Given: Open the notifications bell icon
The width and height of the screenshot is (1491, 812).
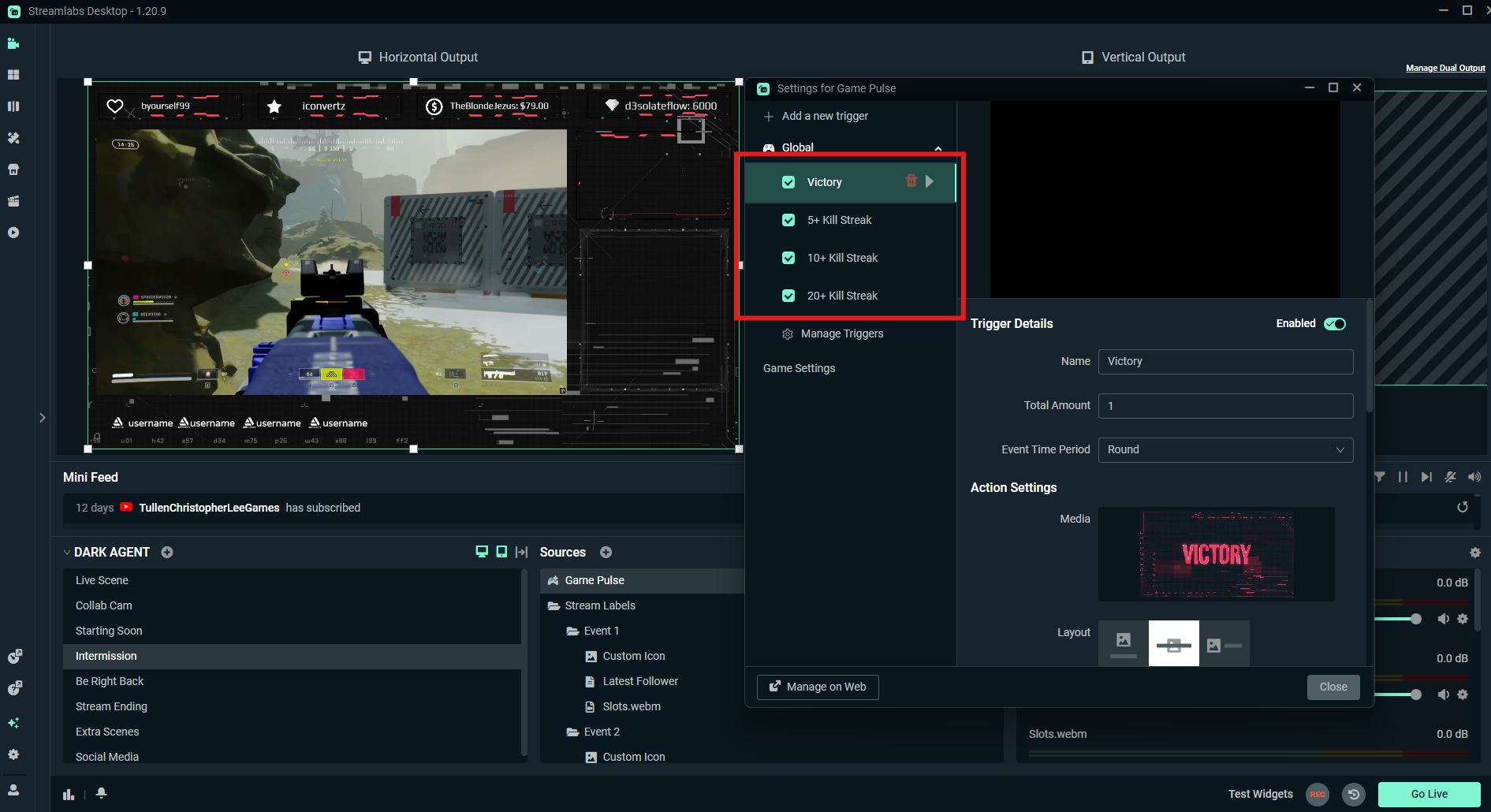Looking at the screenshot, I should pyautogui.click(x=101, y=793).
